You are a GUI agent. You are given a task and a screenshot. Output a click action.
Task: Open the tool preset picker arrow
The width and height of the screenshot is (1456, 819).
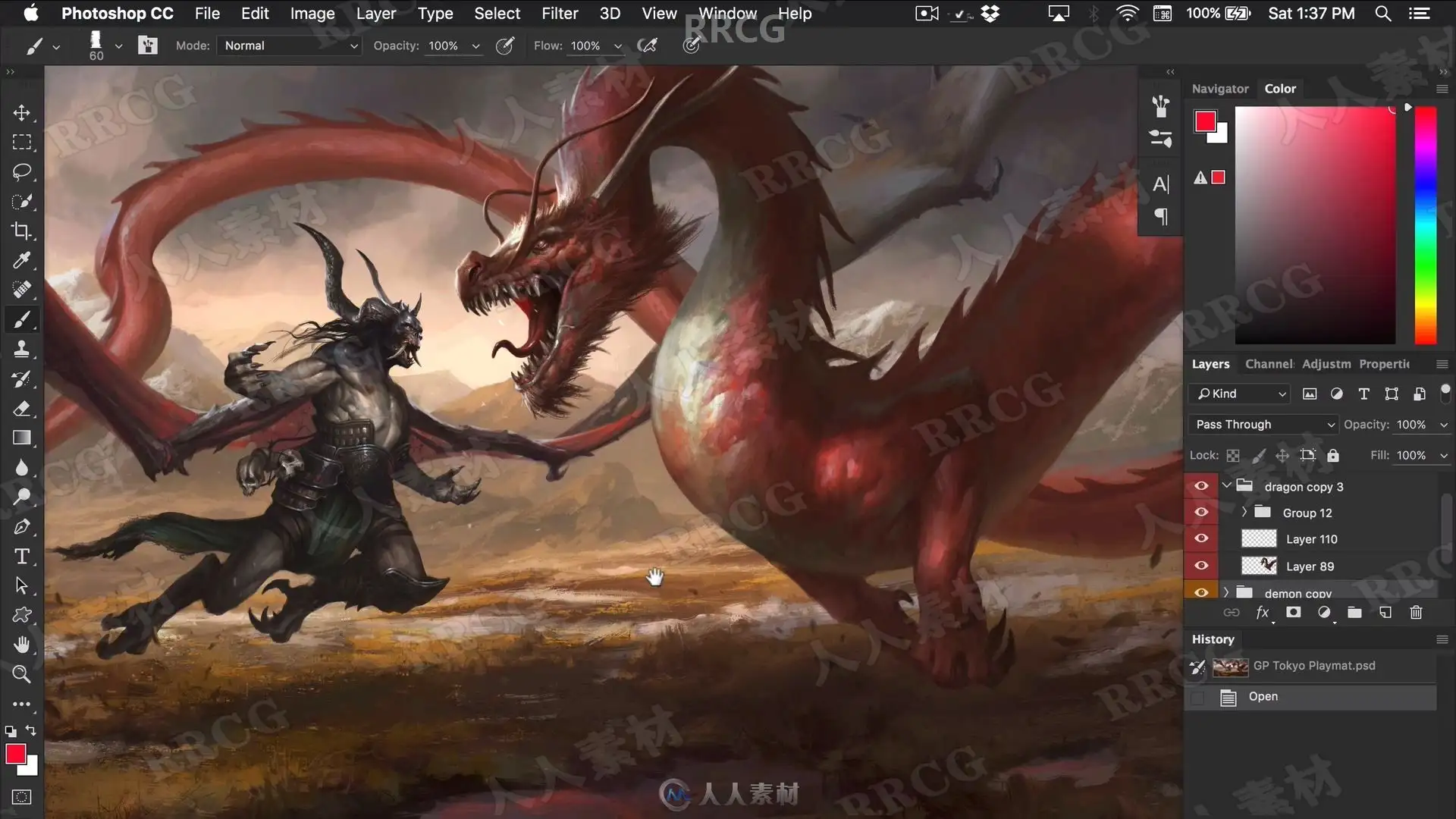[x=56, y=46]
